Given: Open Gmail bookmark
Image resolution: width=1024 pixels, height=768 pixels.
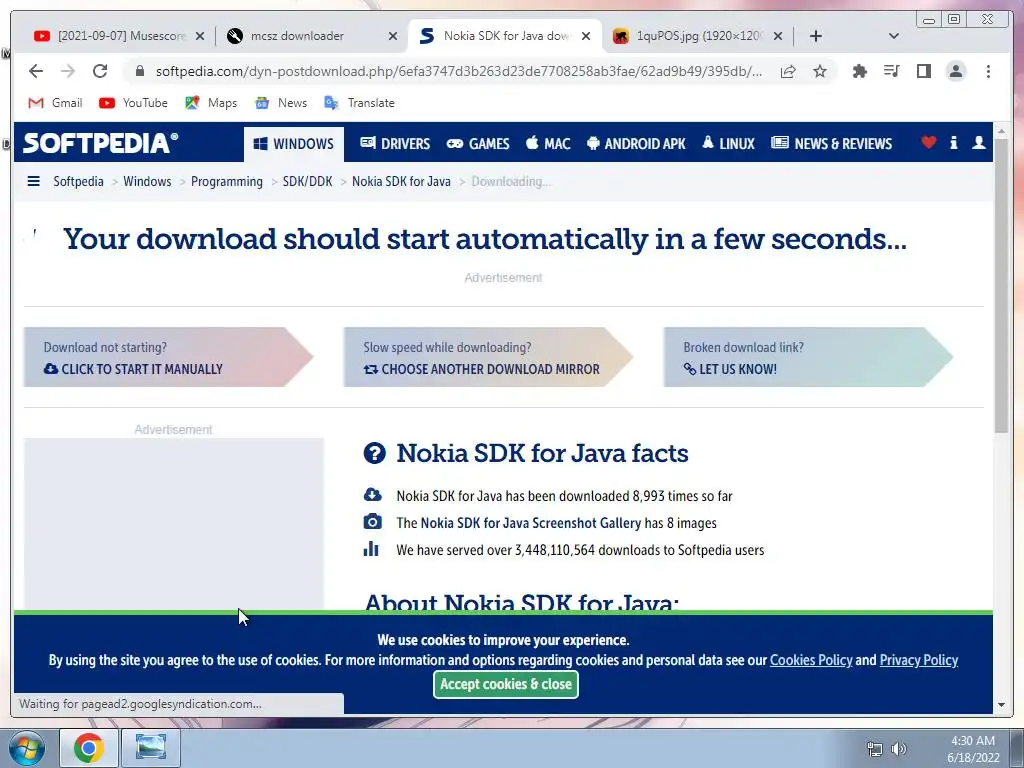Looking at the screenshot, I should pos(56,103).
